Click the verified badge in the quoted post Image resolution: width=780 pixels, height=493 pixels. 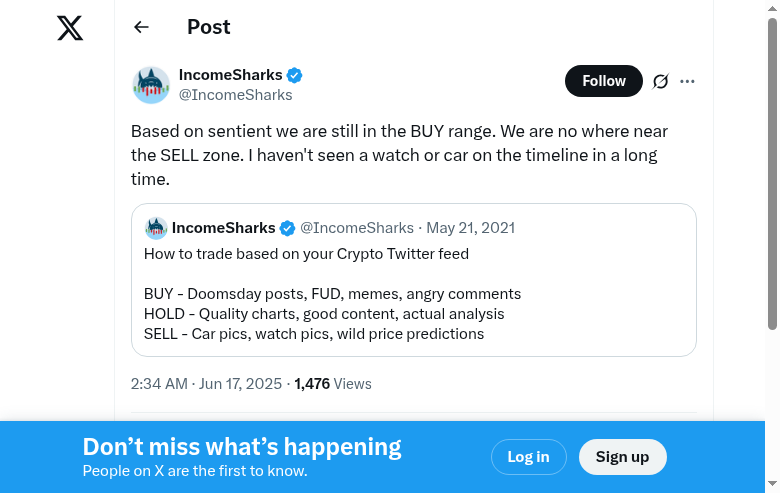pyautogui.click(x=287, y=228)
